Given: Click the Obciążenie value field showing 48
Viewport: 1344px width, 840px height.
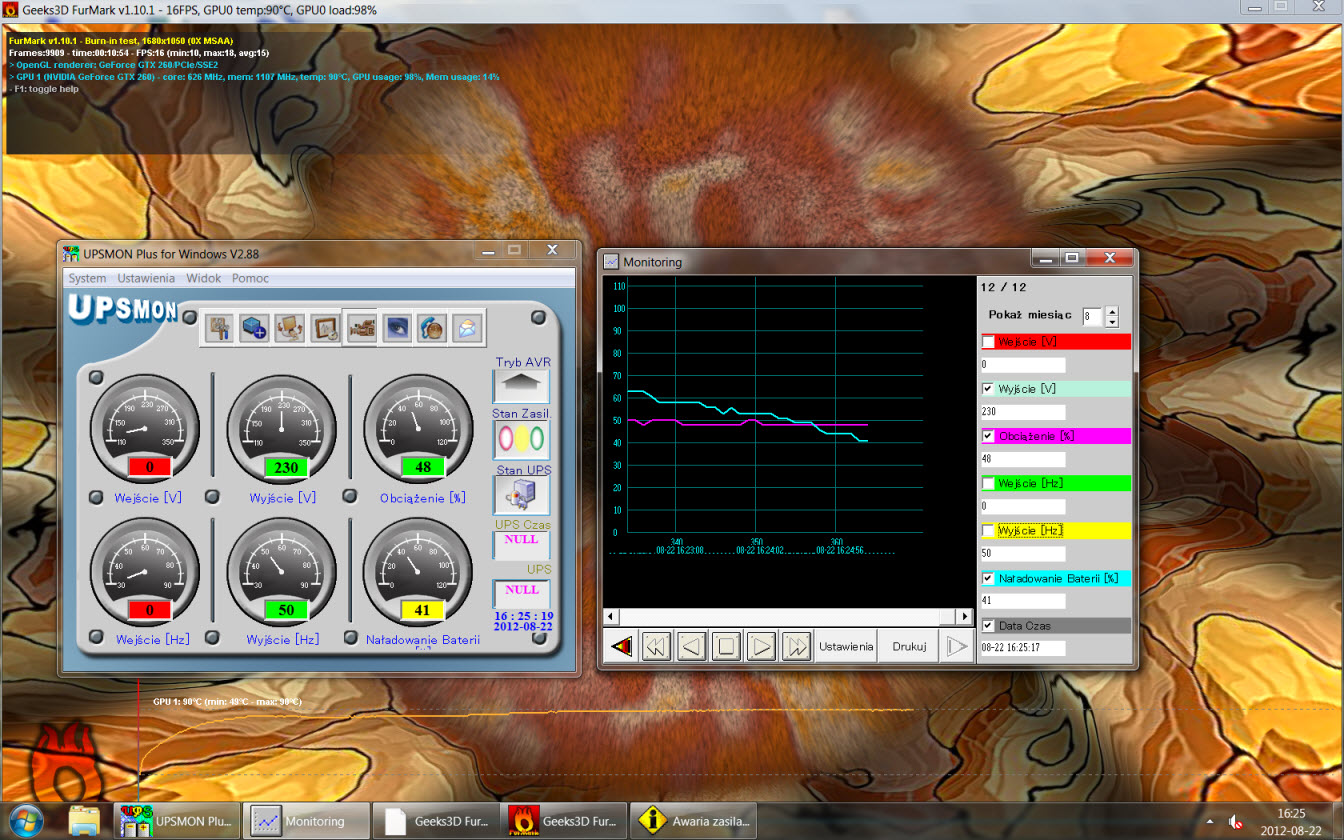Looking at the screenshot, I should [1023, 459].
